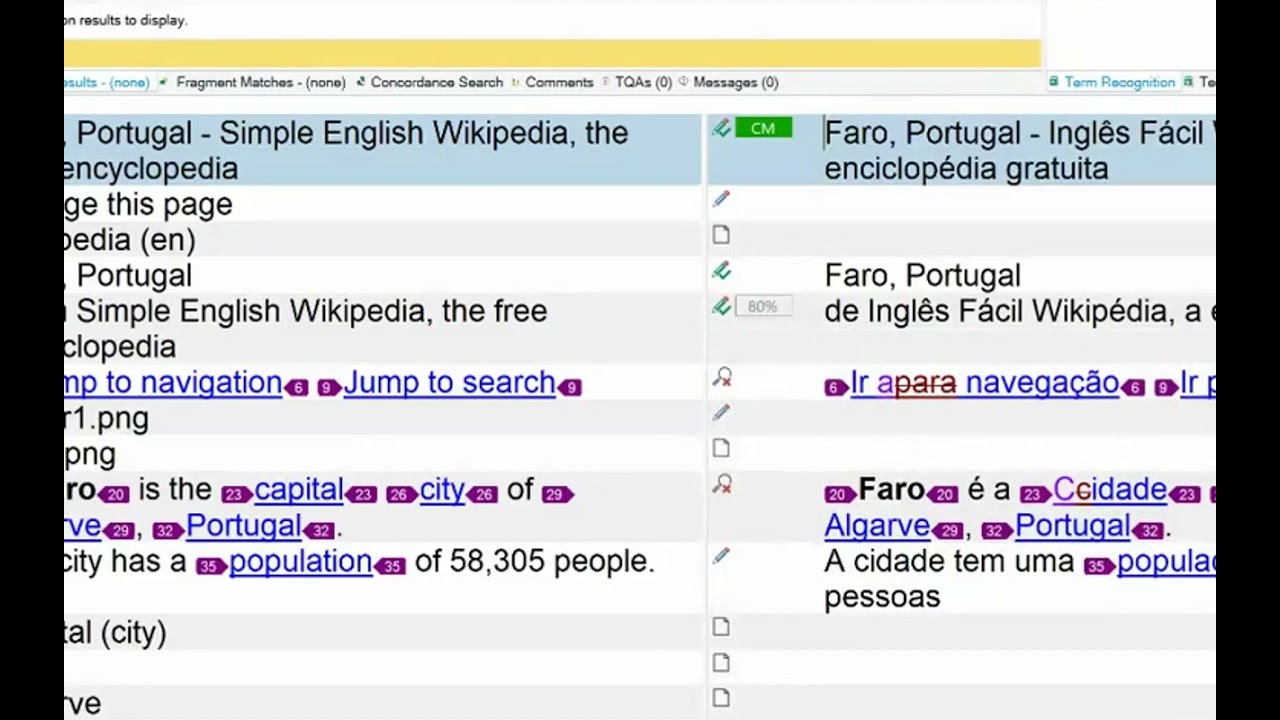Click the draft pencil icon for the 'ge this page' segment

pyautogui.click(x=721, y=199)
